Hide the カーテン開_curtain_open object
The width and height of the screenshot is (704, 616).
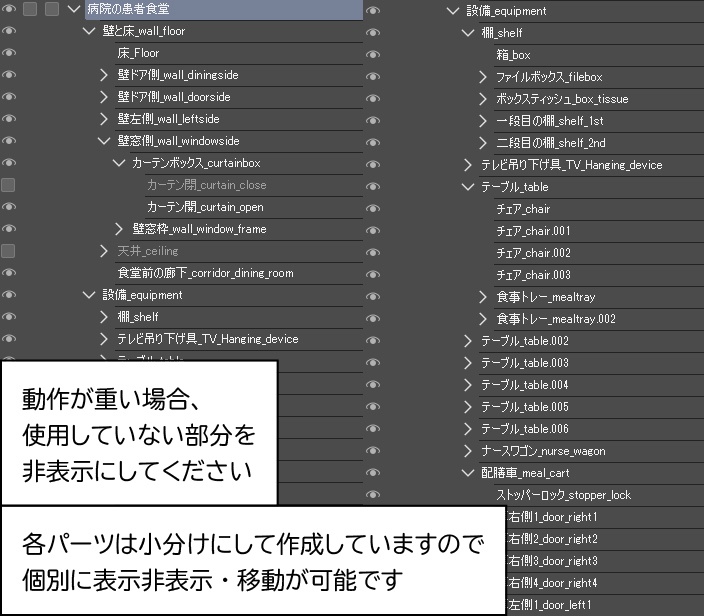click(9, 207)
